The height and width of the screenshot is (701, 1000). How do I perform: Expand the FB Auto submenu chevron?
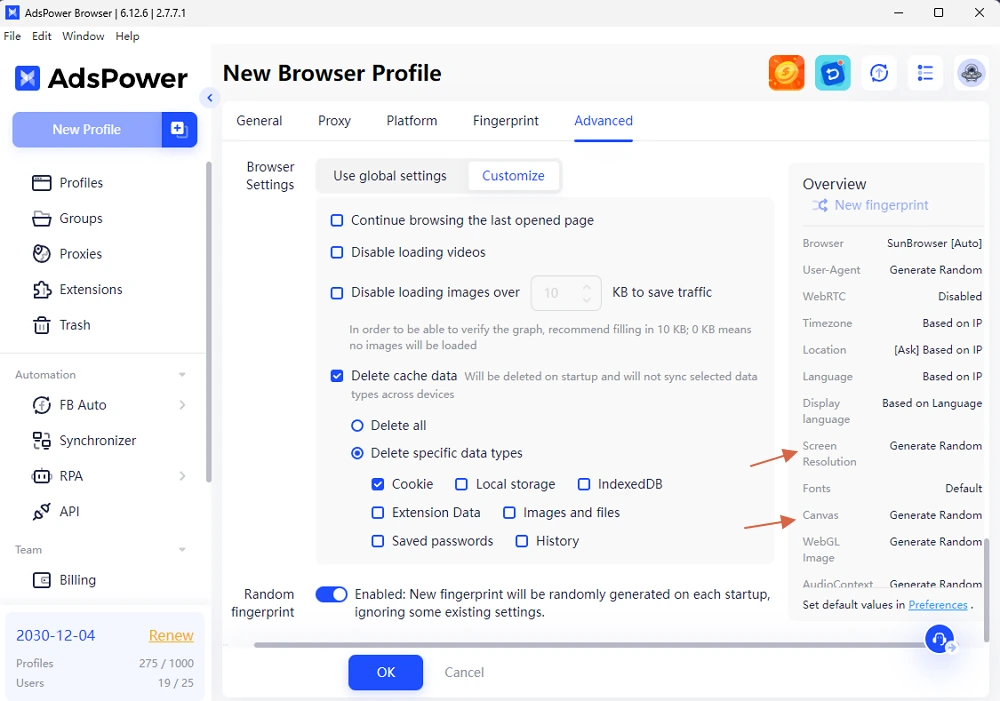tap(182, 405)
